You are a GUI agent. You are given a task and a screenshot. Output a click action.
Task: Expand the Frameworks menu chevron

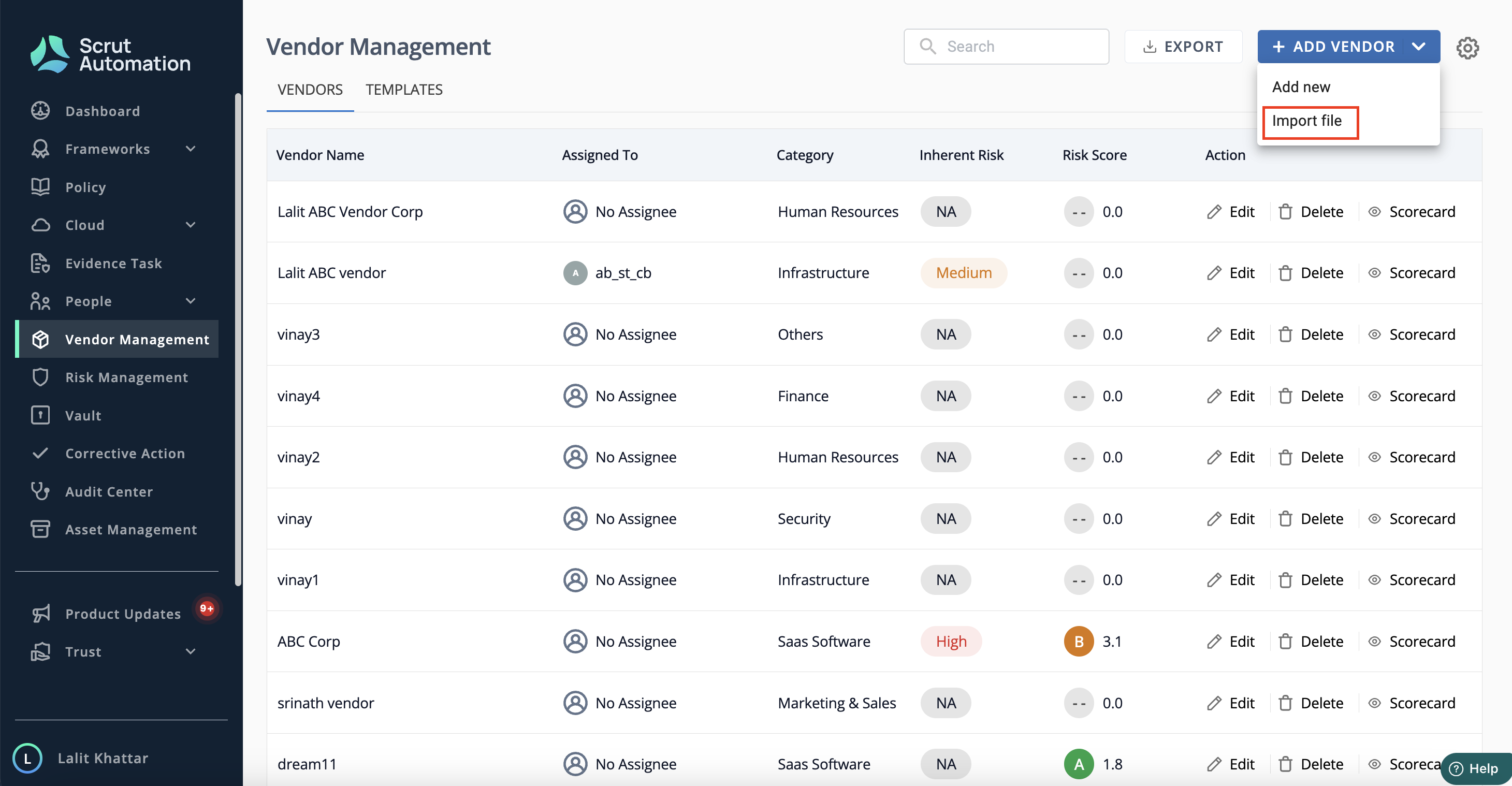[191, 149]
